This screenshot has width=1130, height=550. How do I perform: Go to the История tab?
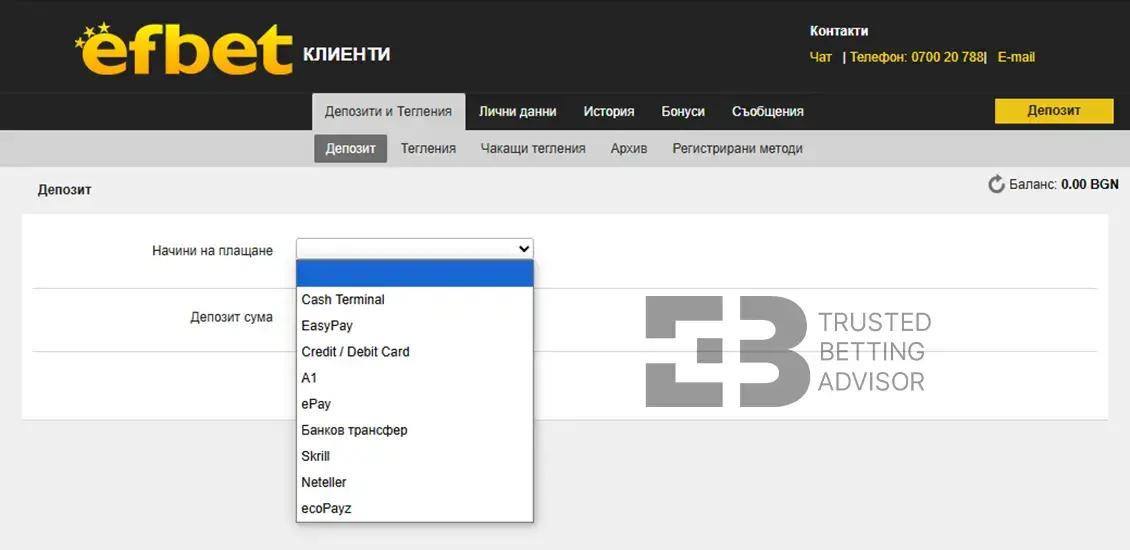(x=609, y=112)
